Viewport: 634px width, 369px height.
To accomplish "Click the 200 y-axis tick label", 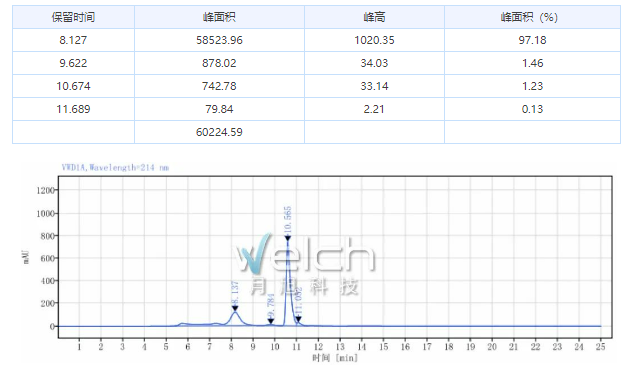I will tap(47, 304).
